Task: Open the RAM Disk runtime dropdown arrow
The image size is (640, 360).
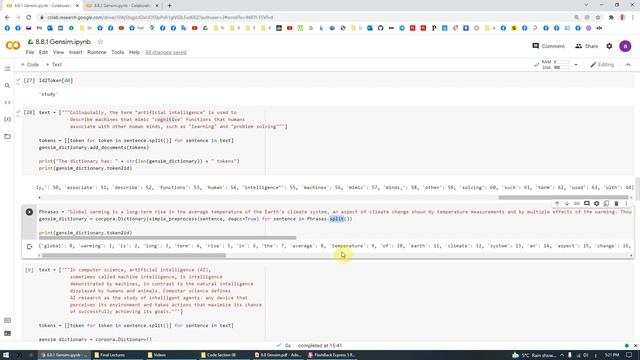Action: [x=576, y=64]
